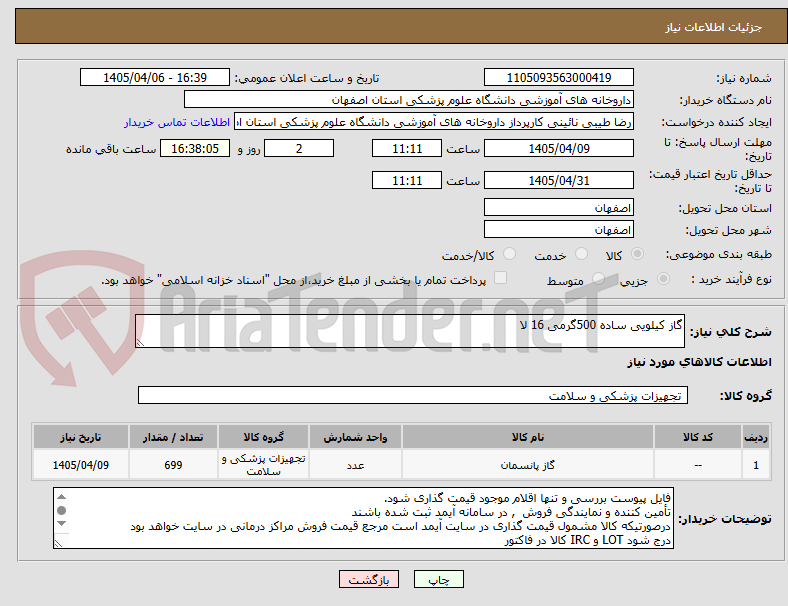Click the announcement date field 1405/04/06 - 16:39
Viewport: 788px width, 606px height.
point(155,78)
